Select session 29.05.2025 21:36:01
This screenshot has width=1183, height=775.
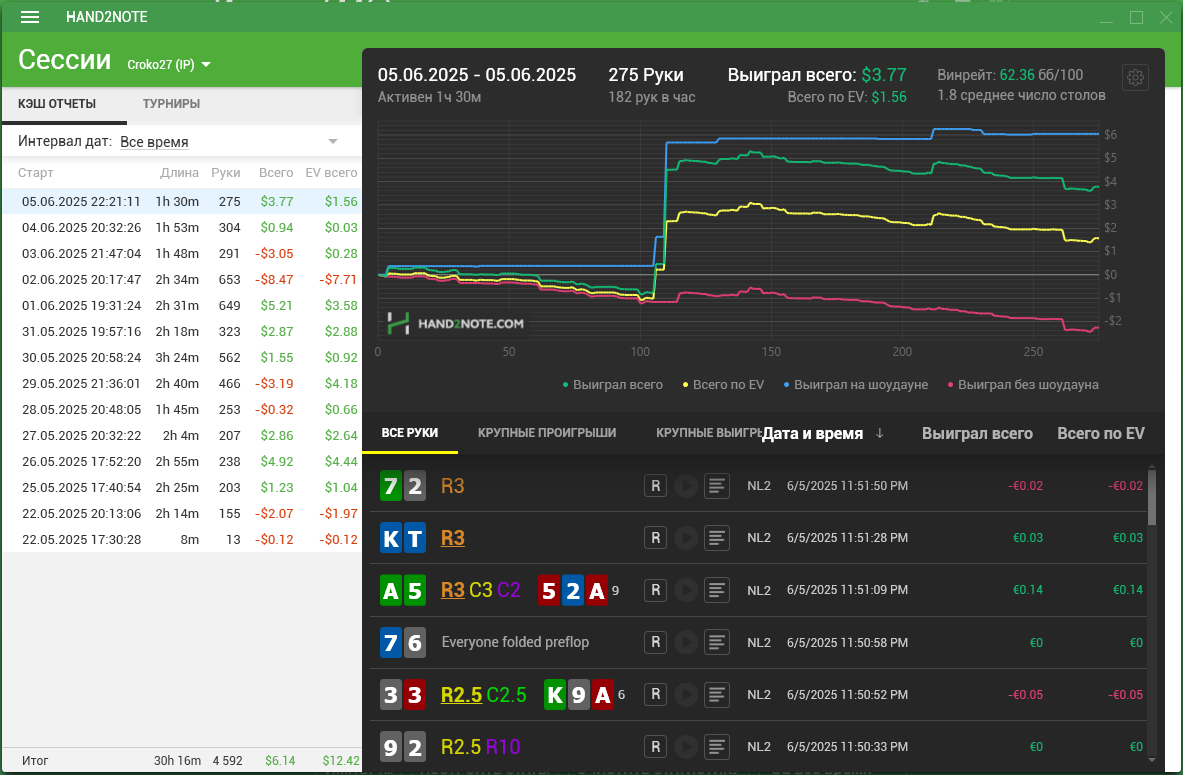(x=182, y=383)
